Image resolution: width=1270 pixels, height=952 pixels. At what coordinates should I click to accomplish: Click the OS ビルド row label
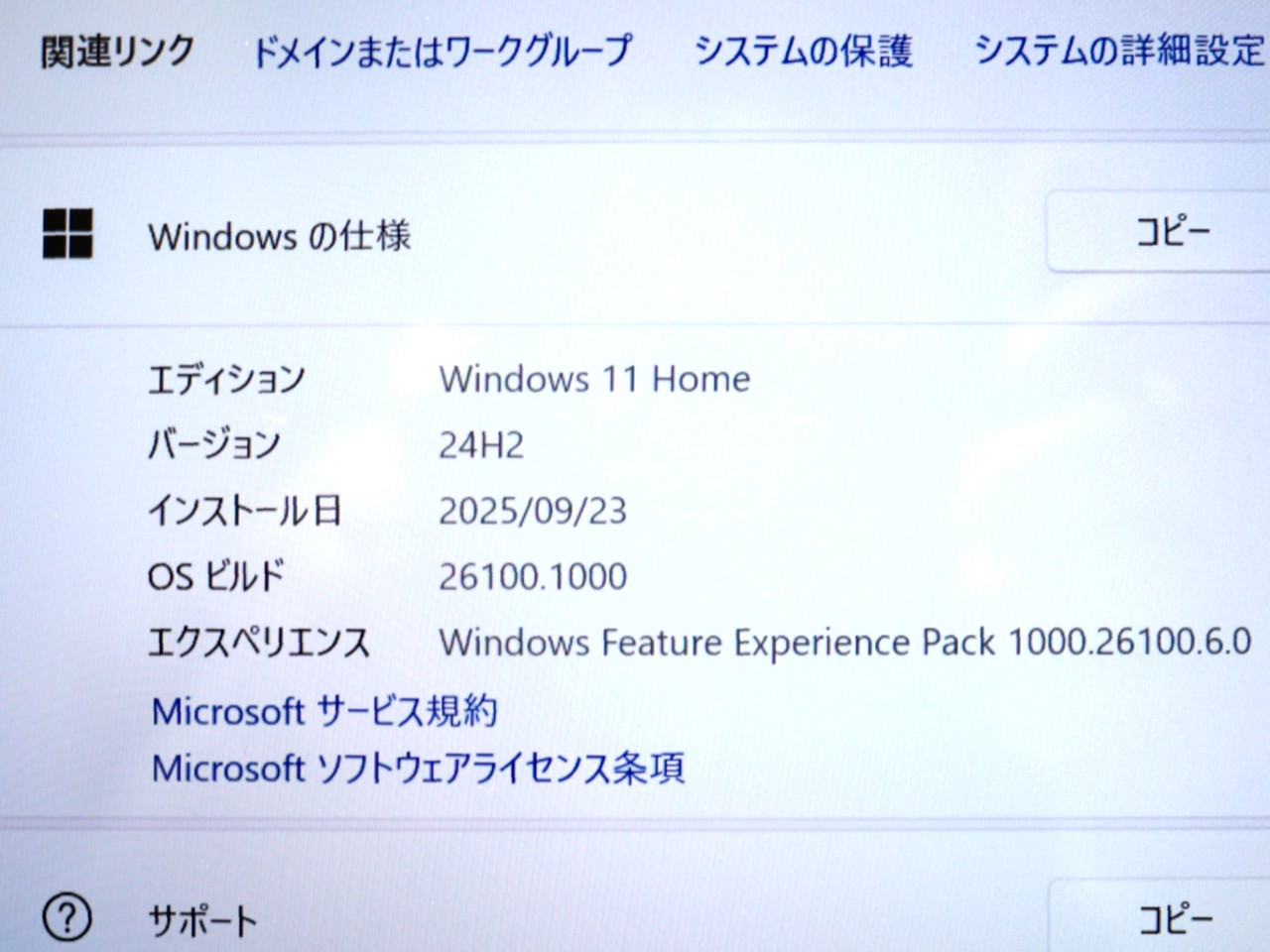(216, 577)
